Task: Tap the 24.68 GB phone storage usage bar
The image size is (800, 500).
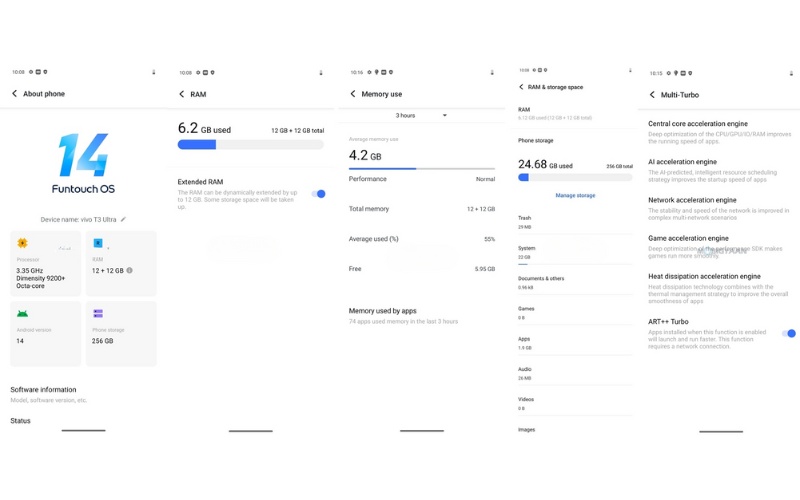Action: click(x=574, y=177)
